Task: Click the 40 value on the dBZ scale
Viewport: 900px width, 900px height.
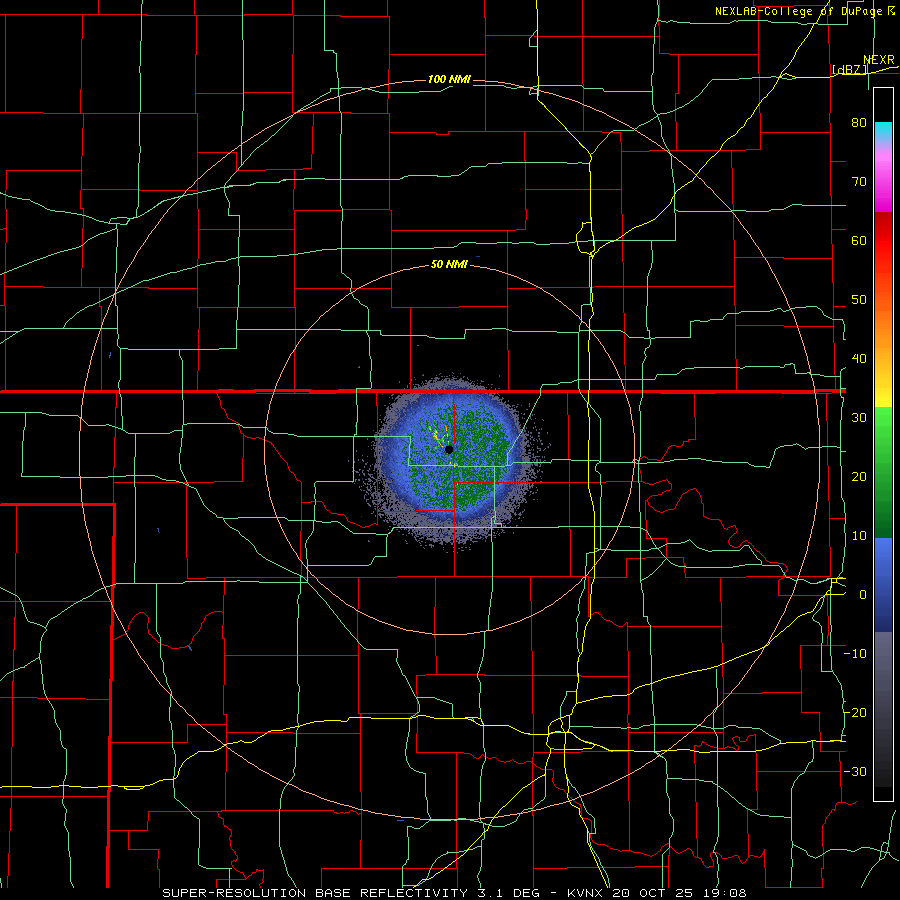Action: click(x=859, y=359)
